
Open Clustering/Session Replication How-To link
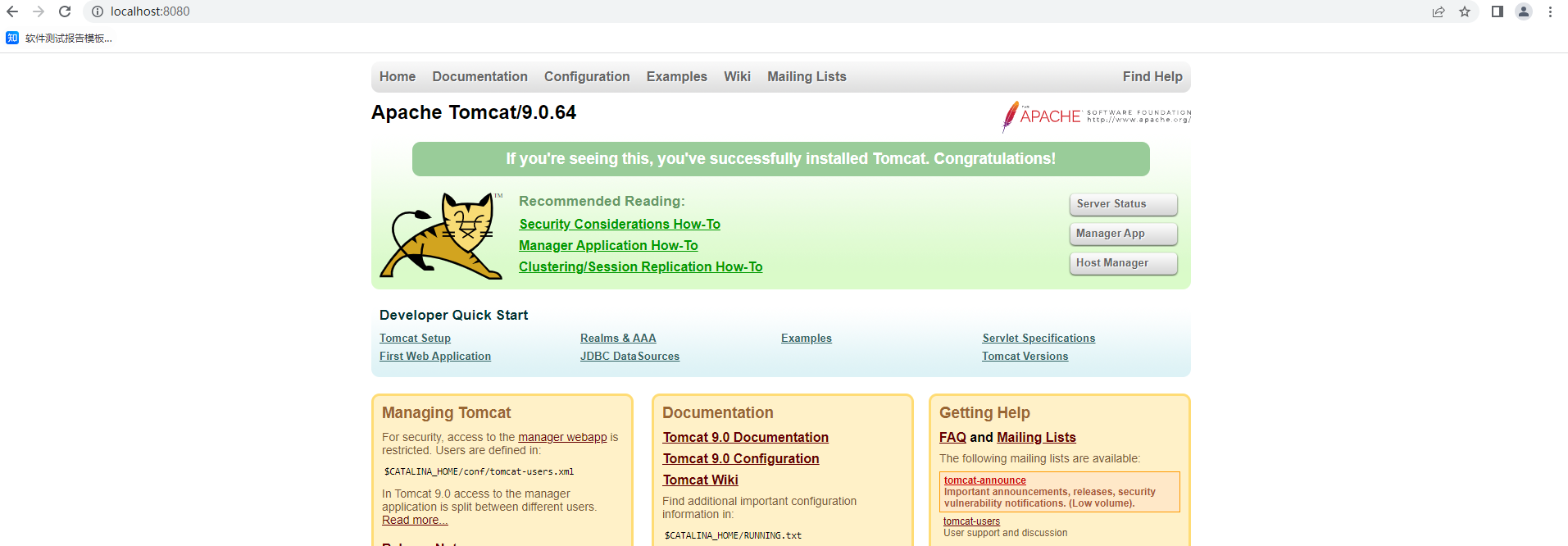point(641,266)
